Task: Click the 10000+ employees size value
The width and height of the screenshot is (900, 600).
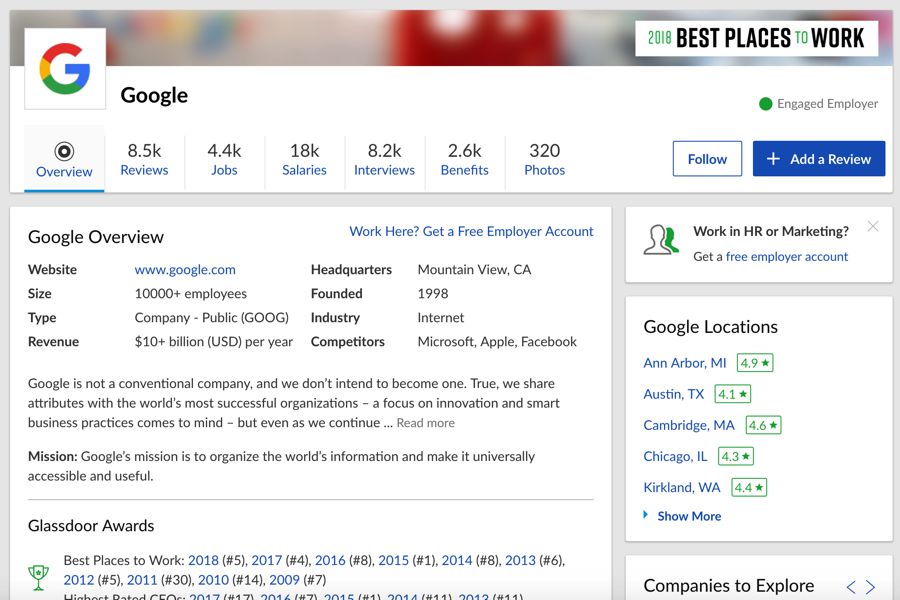Action: [x=191, y=294]
